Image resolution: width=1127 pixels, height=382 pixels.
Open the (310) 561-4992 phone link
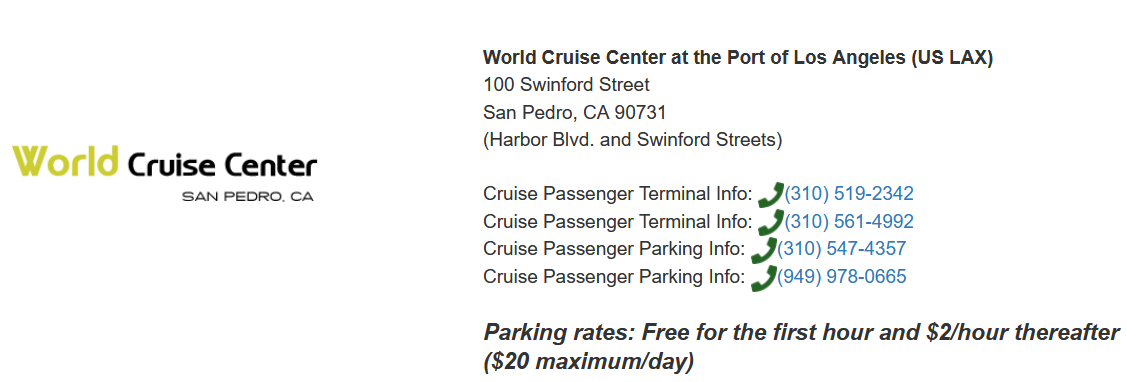849,222
